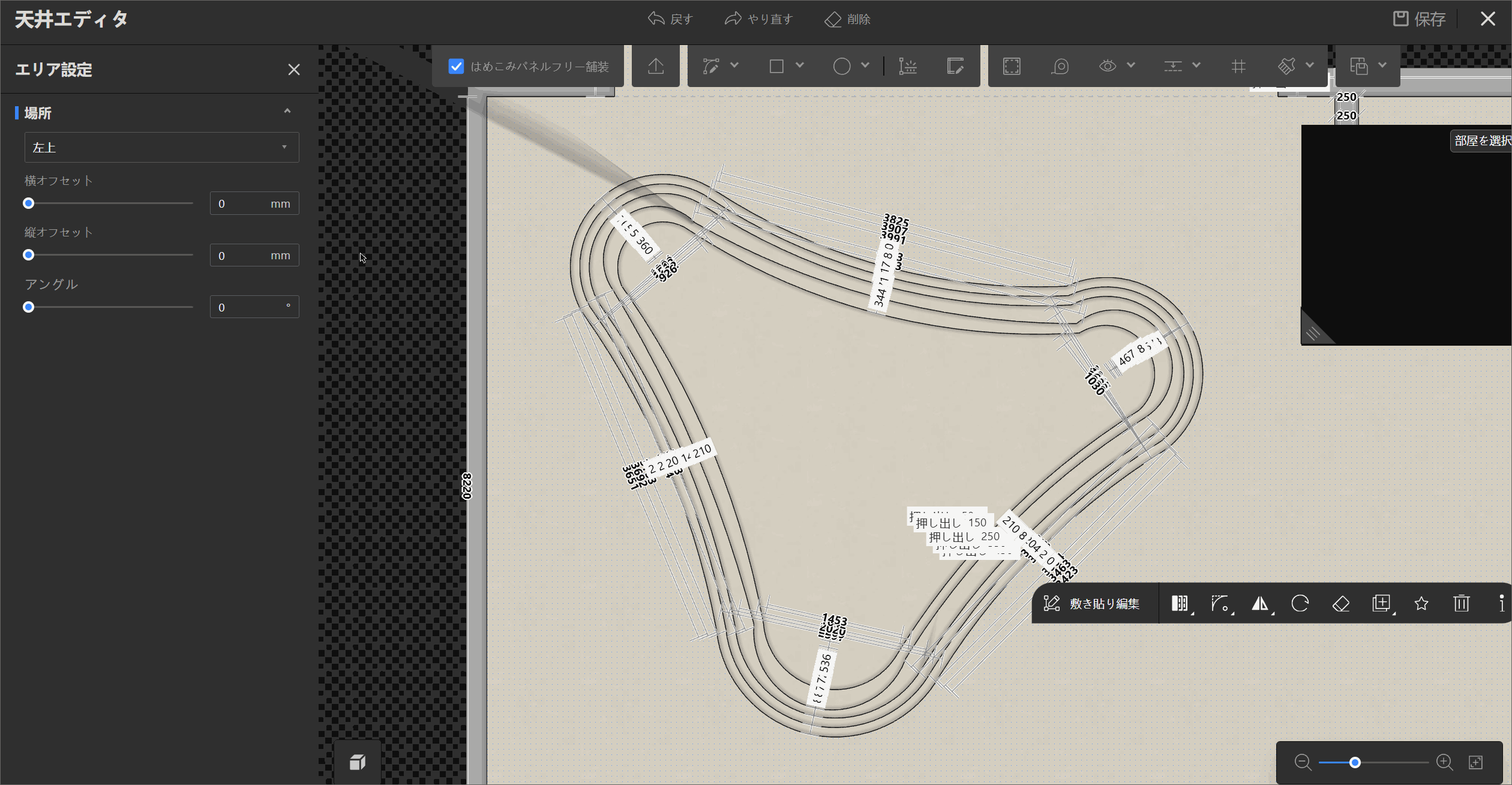The image size is (1512, 785).
Task: Click the アングル slider handle
Action: tap(28, 307)
